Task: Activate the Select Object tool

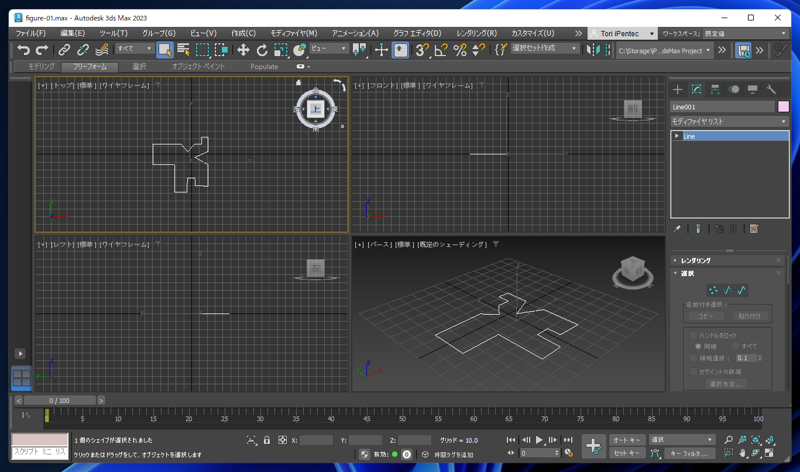Action: [x=165, y=49]
